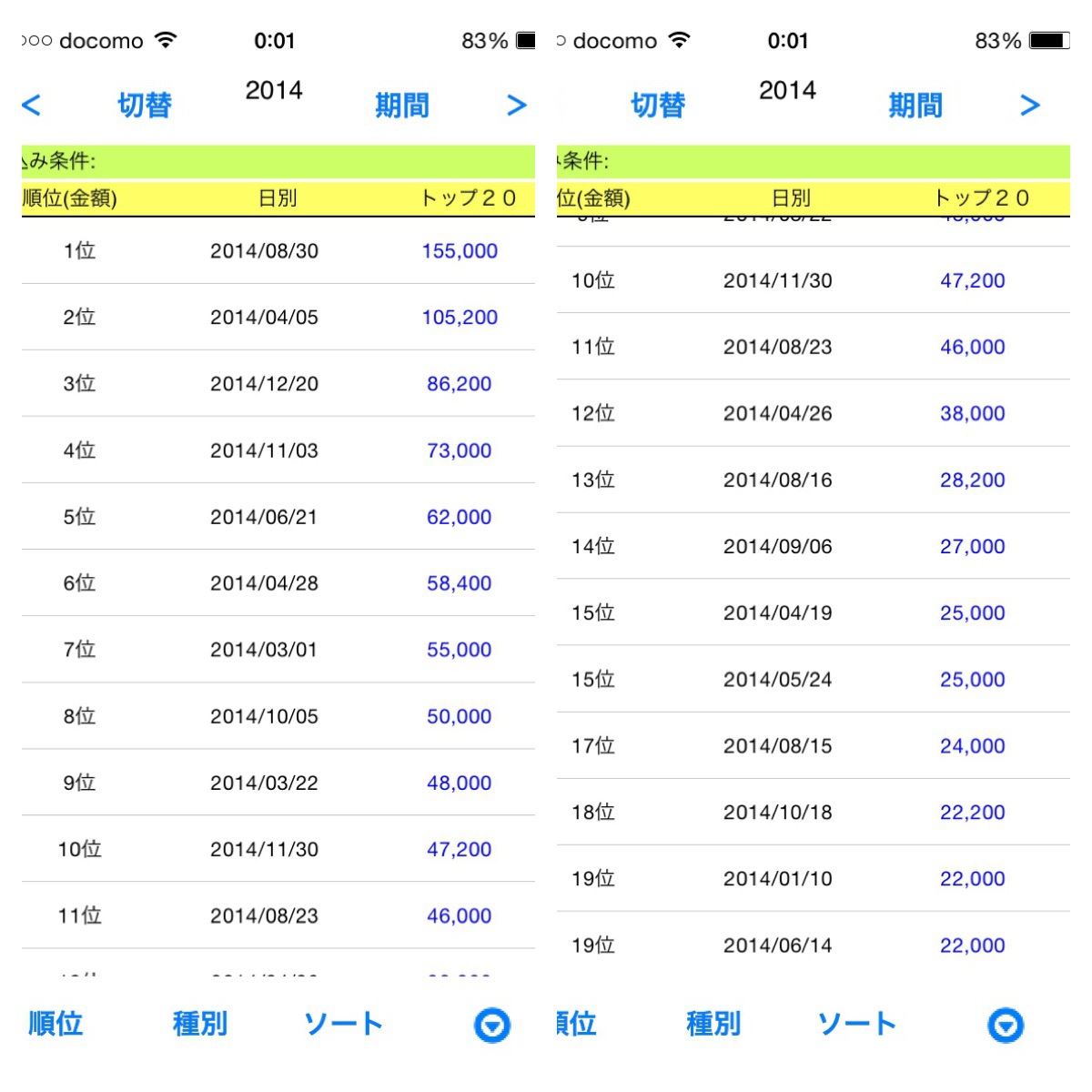1092x1092 pixels.
Task: Select row dated 2014/08/16
Action: tap(814, 480)
